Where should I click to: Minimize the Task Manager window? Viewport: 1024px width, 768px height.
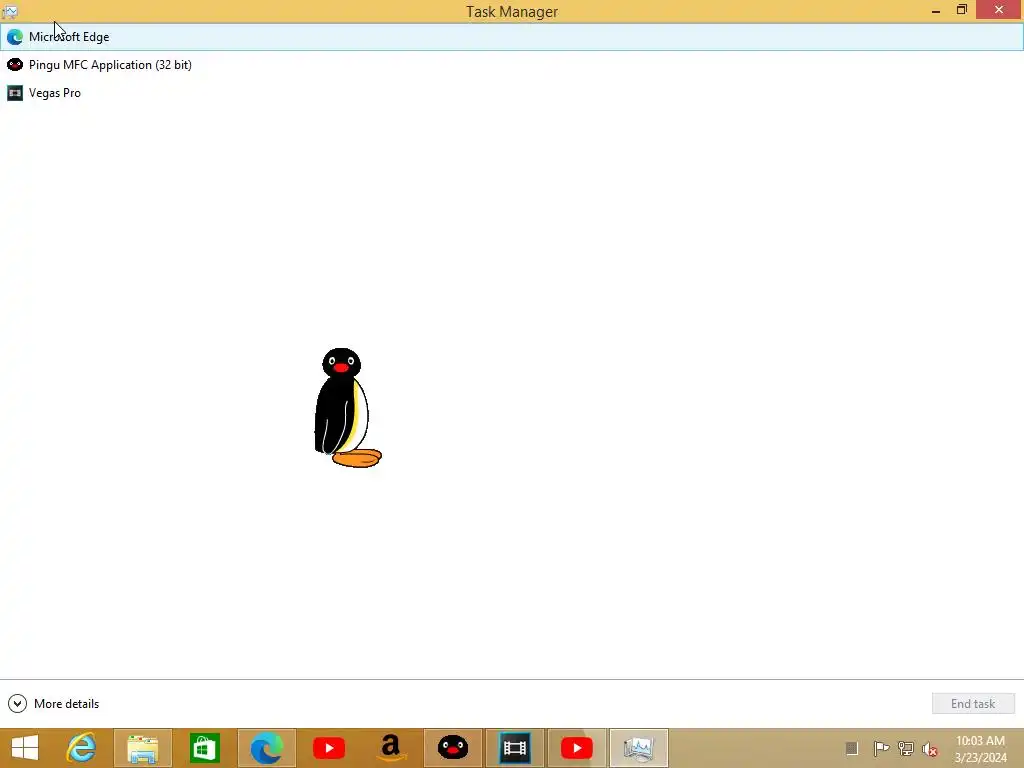936,10
